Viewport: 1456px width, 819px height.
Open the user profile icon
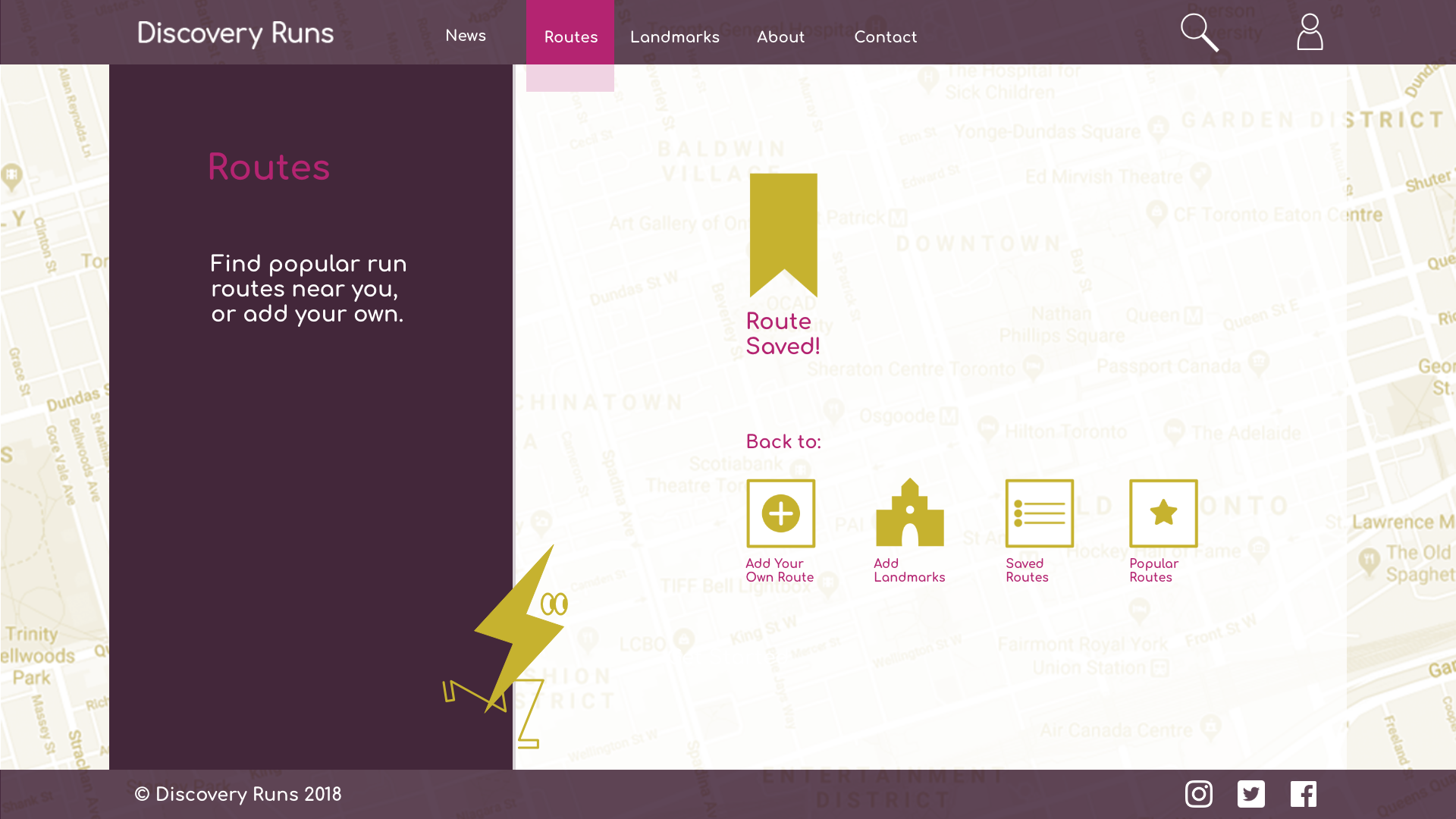click(x=1310, y=32)
